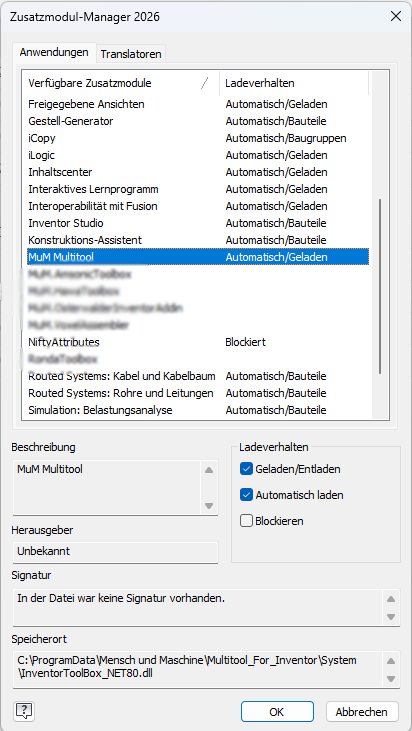Click the Signatur field down arrow
This screenshot has width=412, height=731.
click(x=391, y=617)
